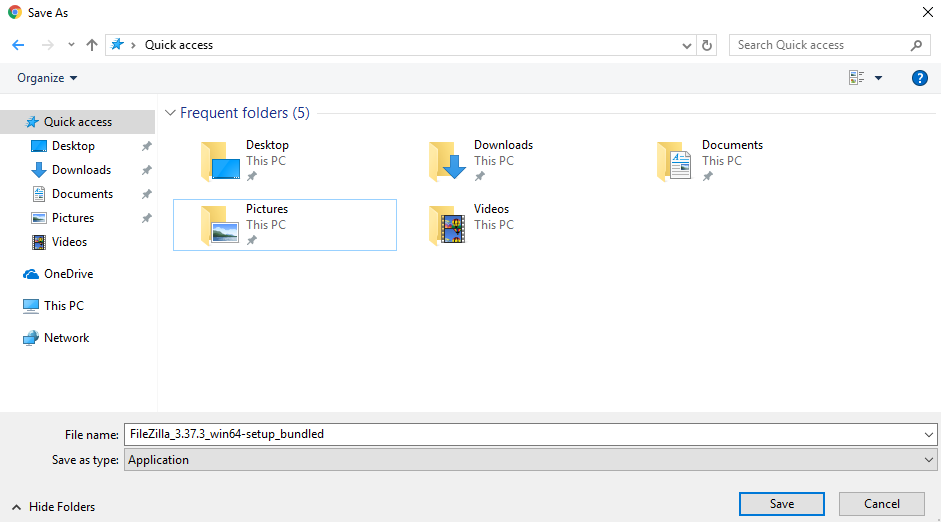Click the Chrome icon in title bar
The image size is (941, 522).
point(15,12)
